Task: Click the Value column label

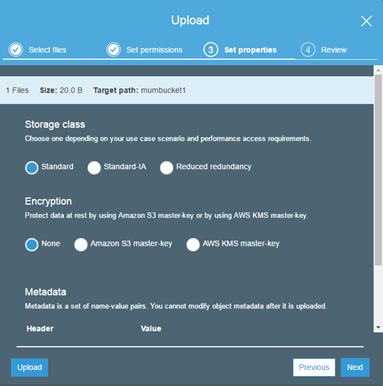Action: (x=151, y=329)
